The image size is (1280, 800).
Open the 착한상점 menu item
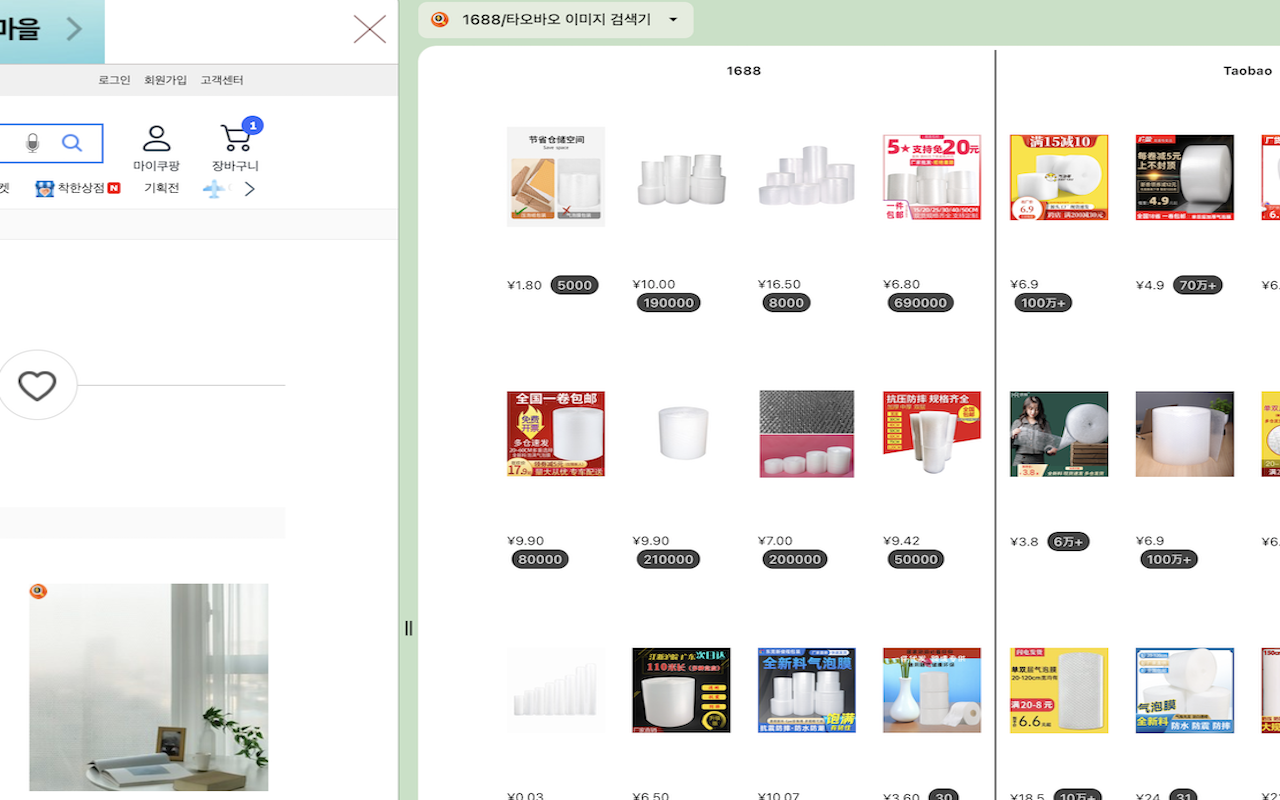tap(81, 188)
